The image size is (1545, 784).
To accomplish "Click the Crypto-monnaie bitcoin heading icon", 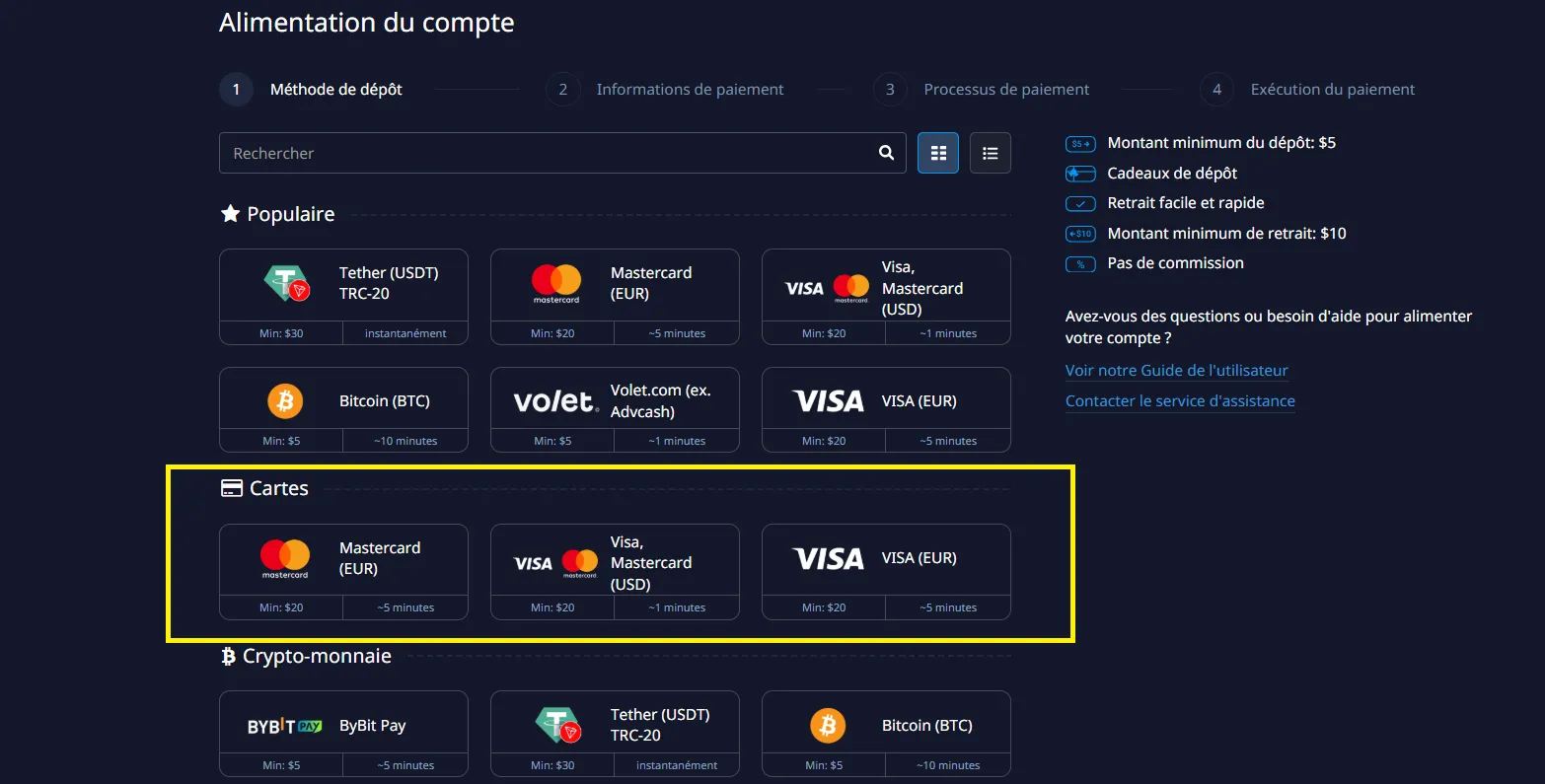I will tap(228, 656).
